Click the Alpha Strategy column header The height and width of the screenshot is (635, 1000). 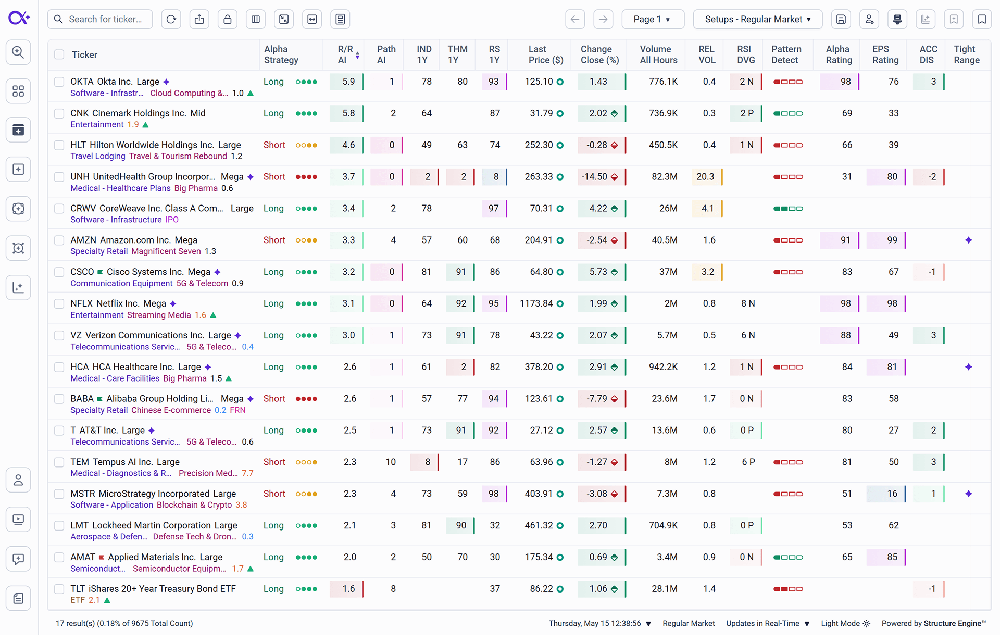tap(281, 55)
